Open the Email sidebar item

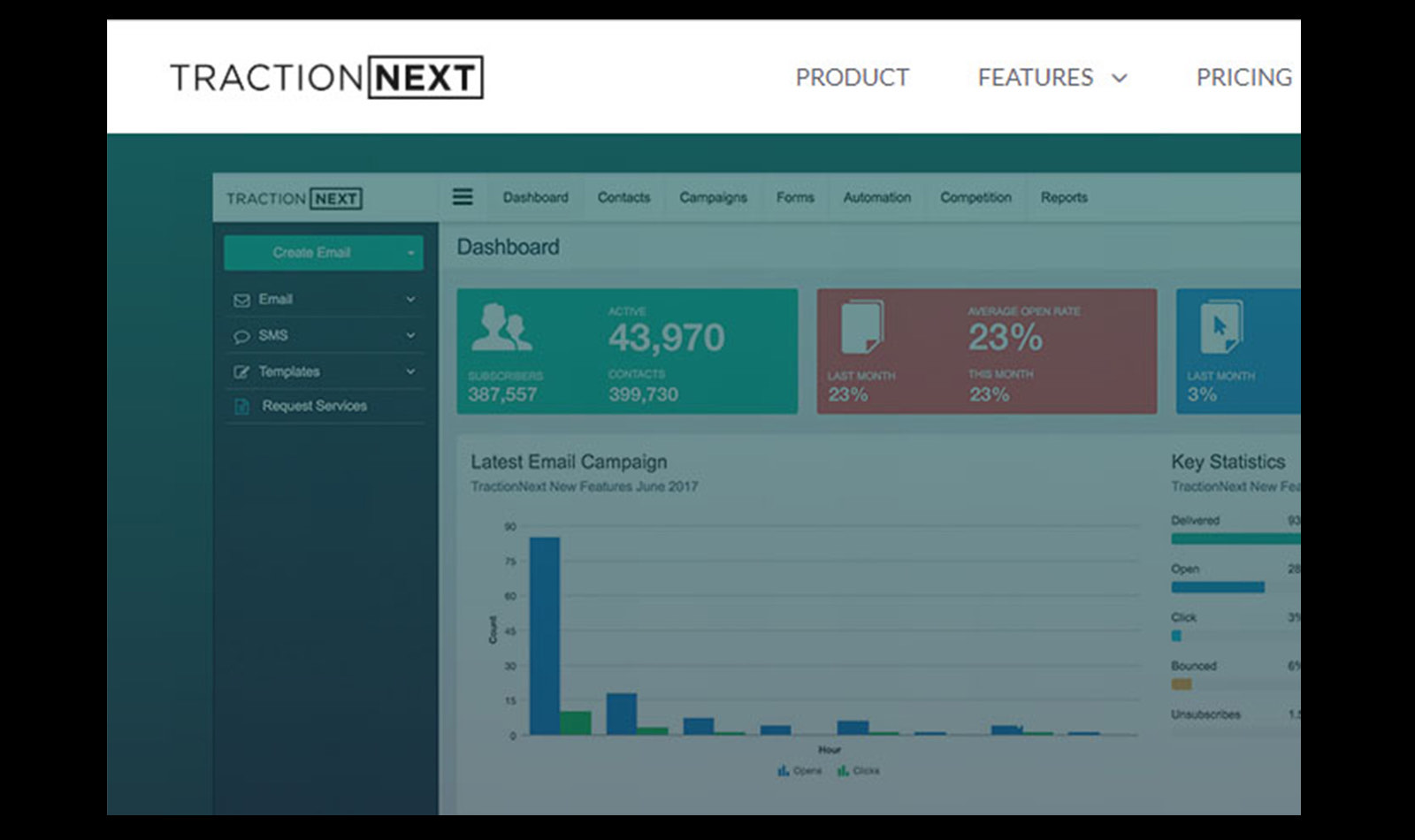tap(324, 300)
